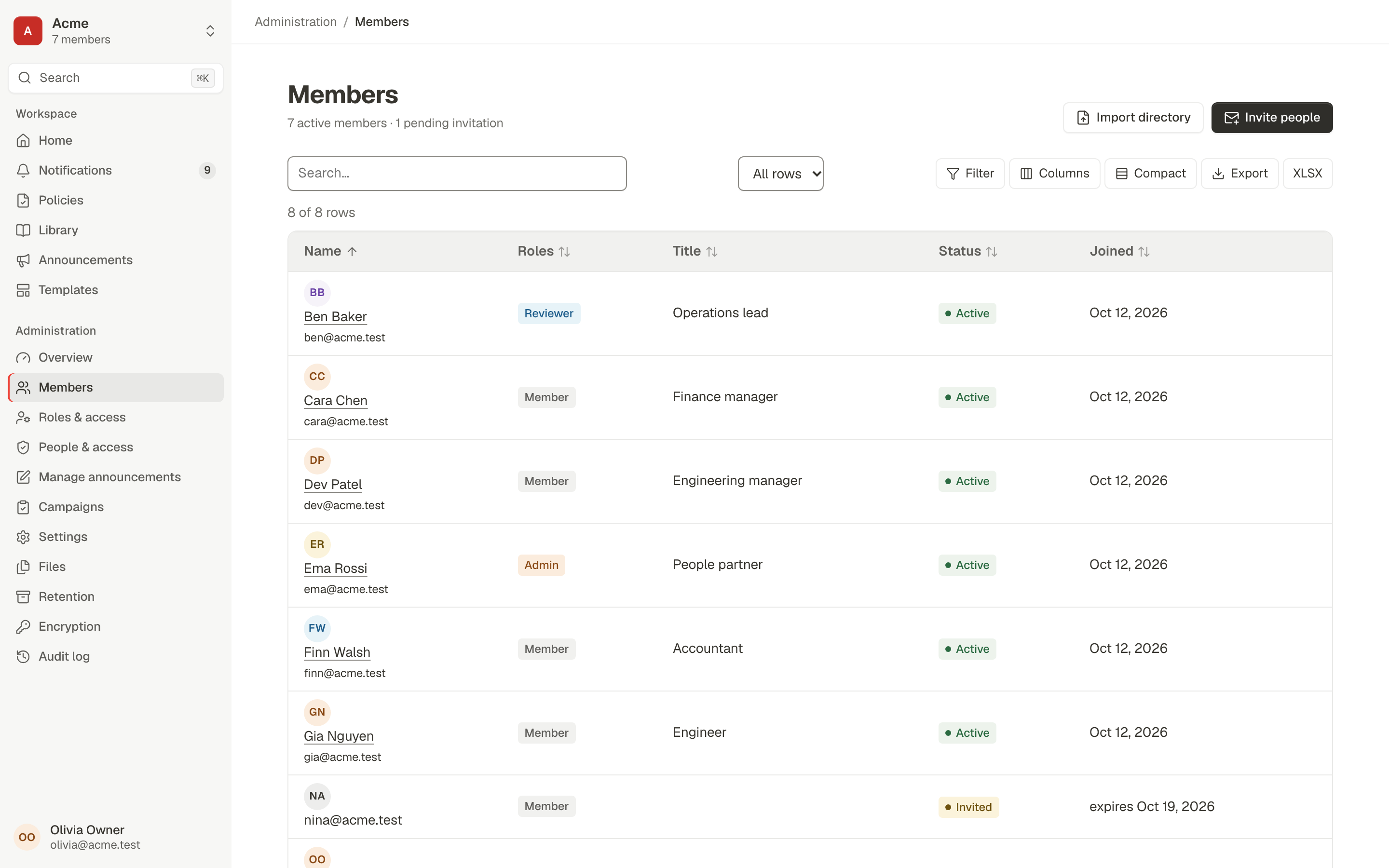Open Manage announcements
Screen dimensions: 1389x868
pos(115,477)
